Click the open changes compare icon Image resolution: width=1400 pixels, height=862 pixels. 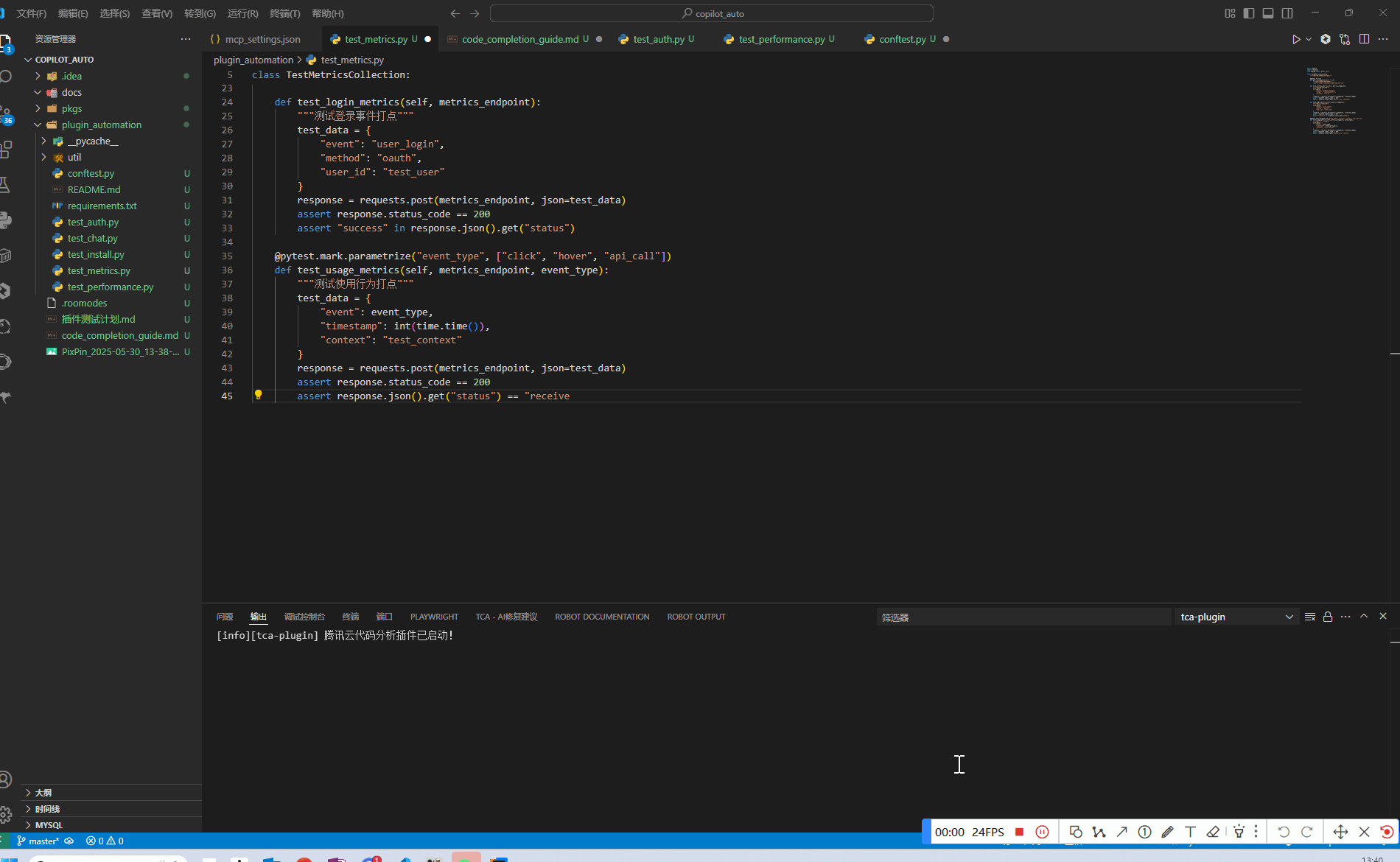1345,39
